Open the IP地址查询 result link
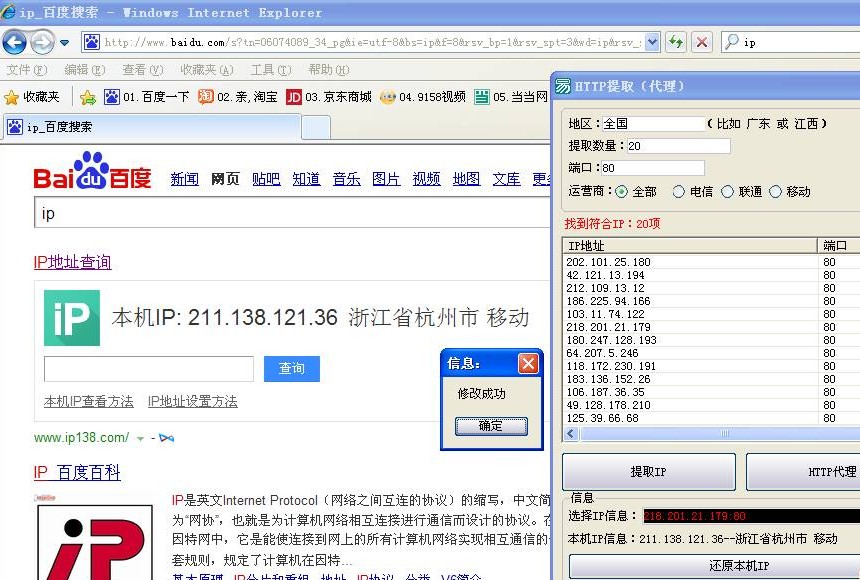This screenshot has height=580, width=860. pyautogui.click(x=72, y=262)
